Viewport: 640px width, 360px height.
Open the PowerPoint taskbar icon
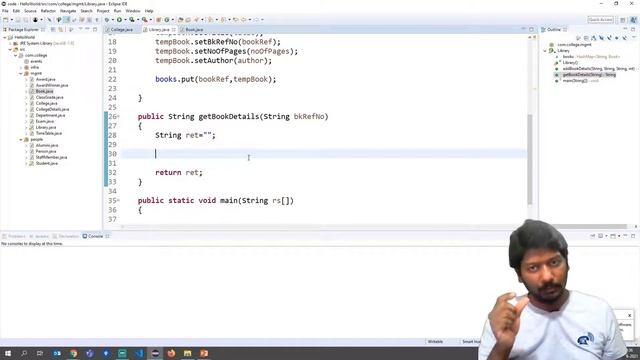204,353
